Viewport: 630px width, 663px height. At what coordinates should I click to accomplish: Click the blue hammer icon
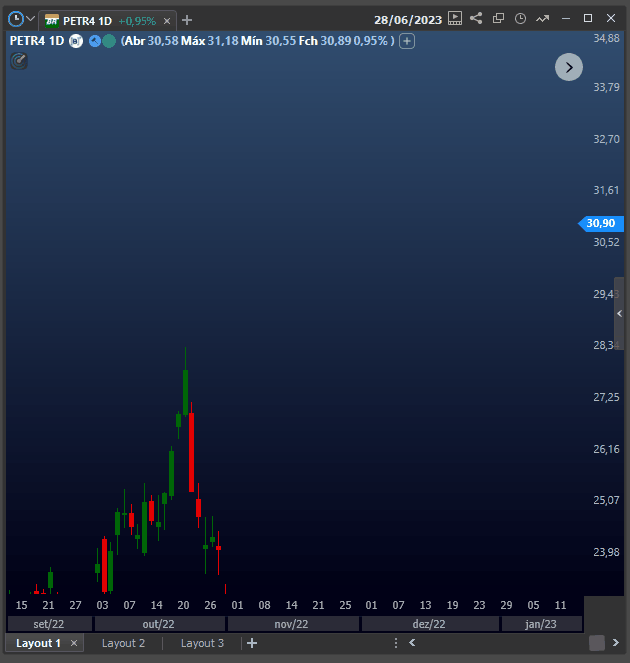point(95,41)
